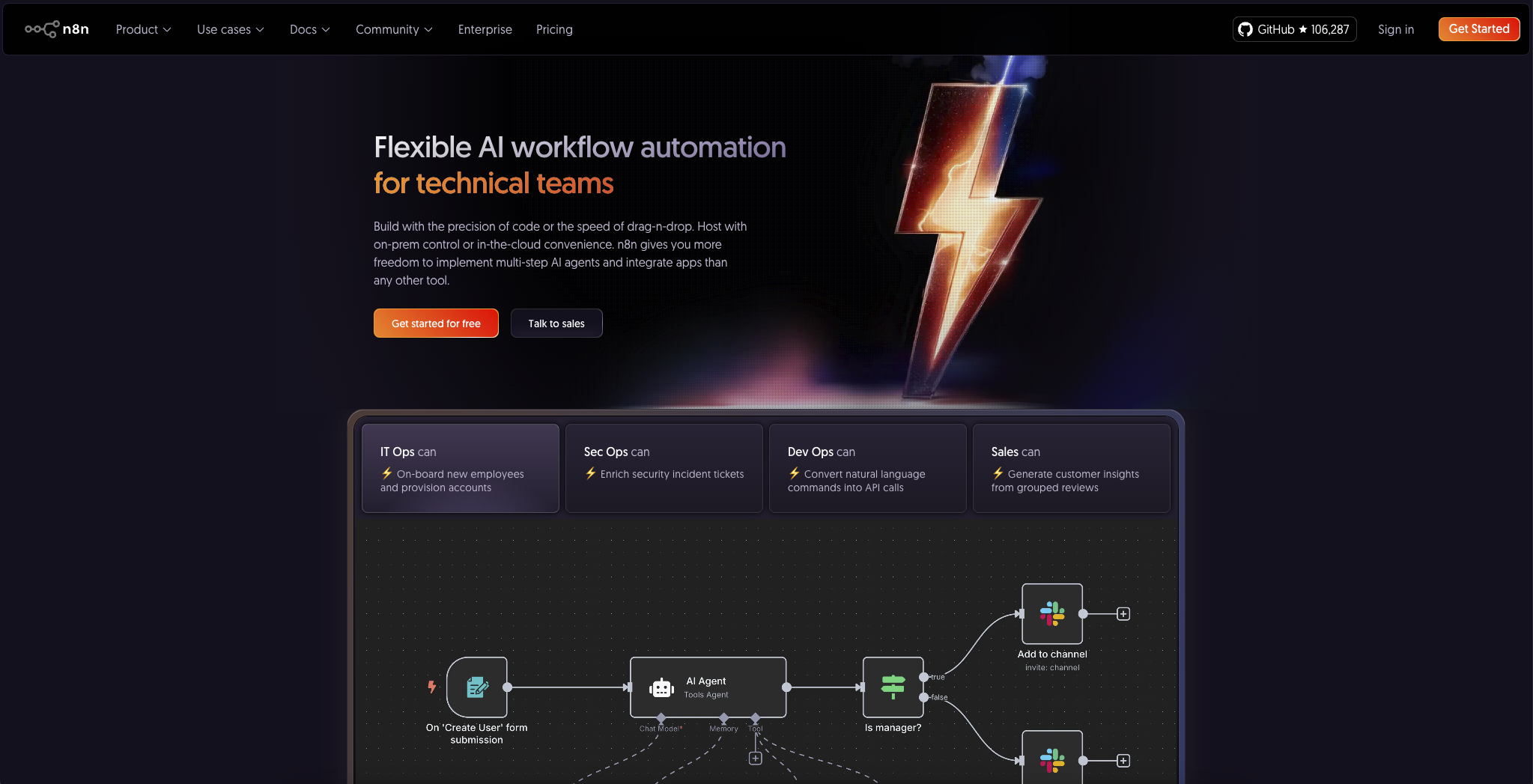Click plus button after lower Slack node

coord(1123,760)
